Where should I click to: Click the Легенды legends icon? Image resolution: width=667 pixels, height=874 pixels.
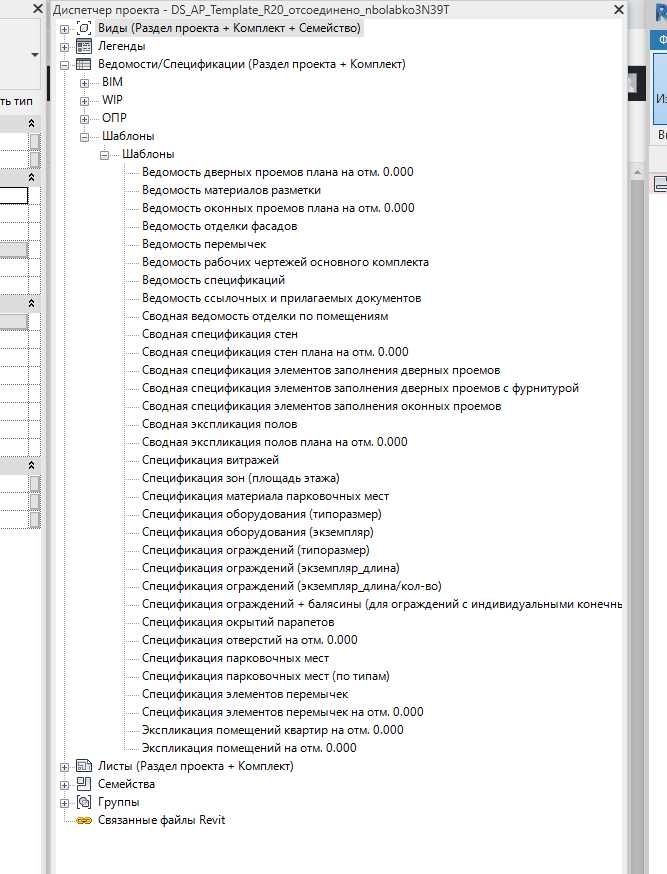(x=84, y=46)
